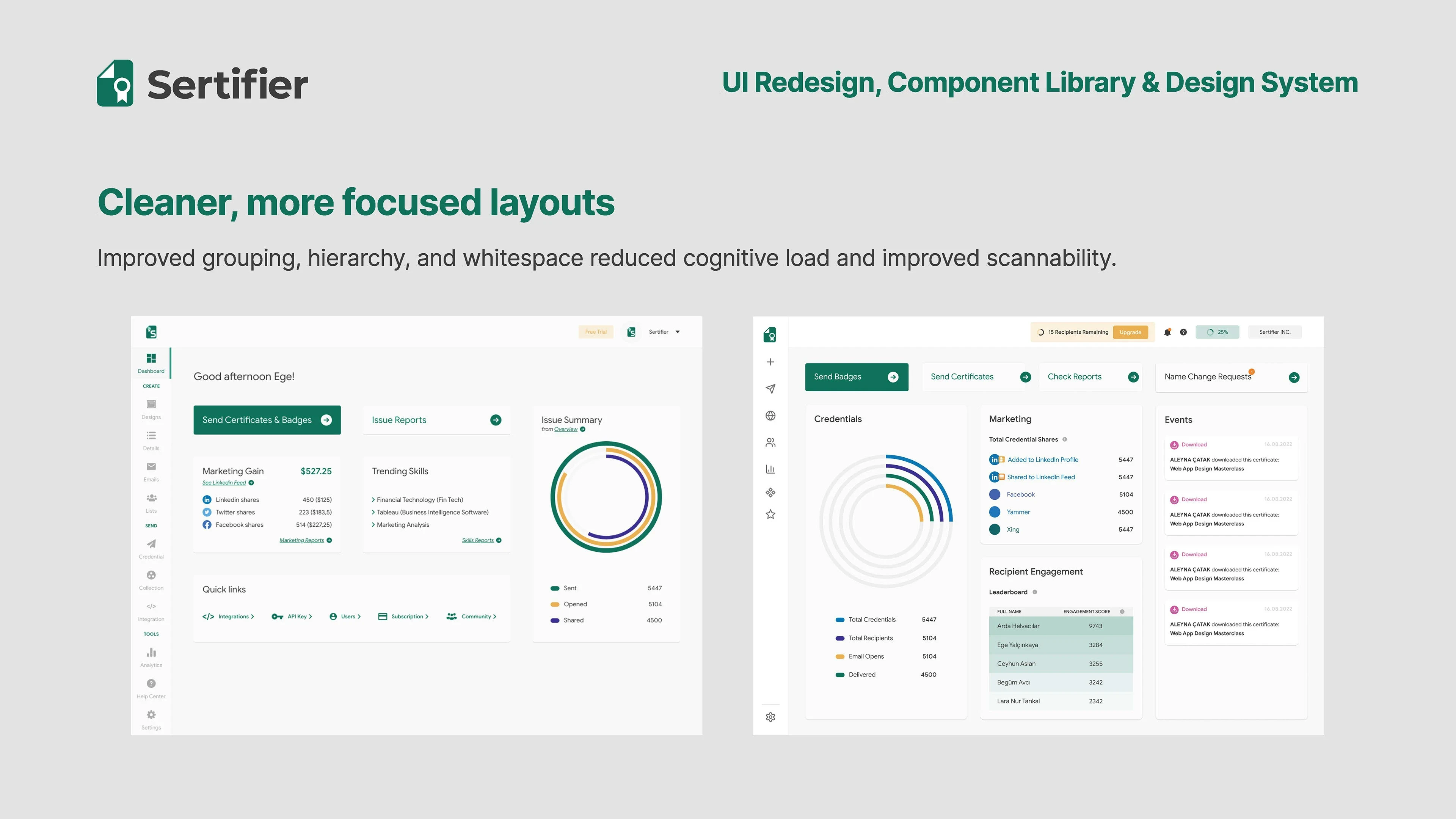
Task: Open the bar chart reports icon
Action: (x=770, y=469)
